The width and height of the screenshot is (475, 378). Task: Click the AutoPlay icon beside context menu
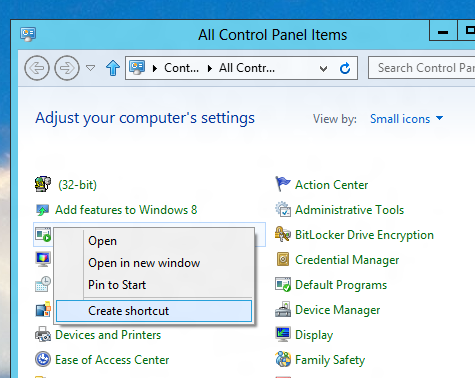coord(43,235)
